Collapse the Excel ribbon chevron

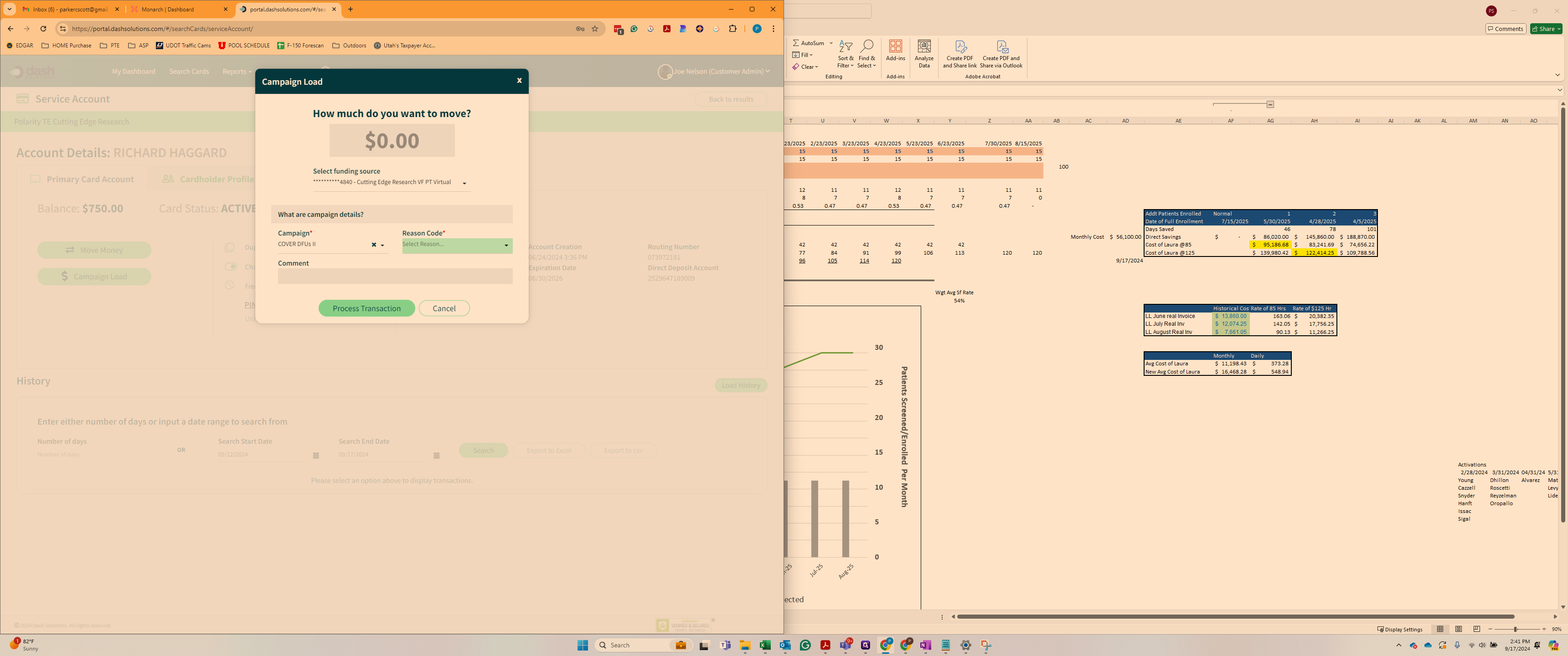coord(1558,75)
